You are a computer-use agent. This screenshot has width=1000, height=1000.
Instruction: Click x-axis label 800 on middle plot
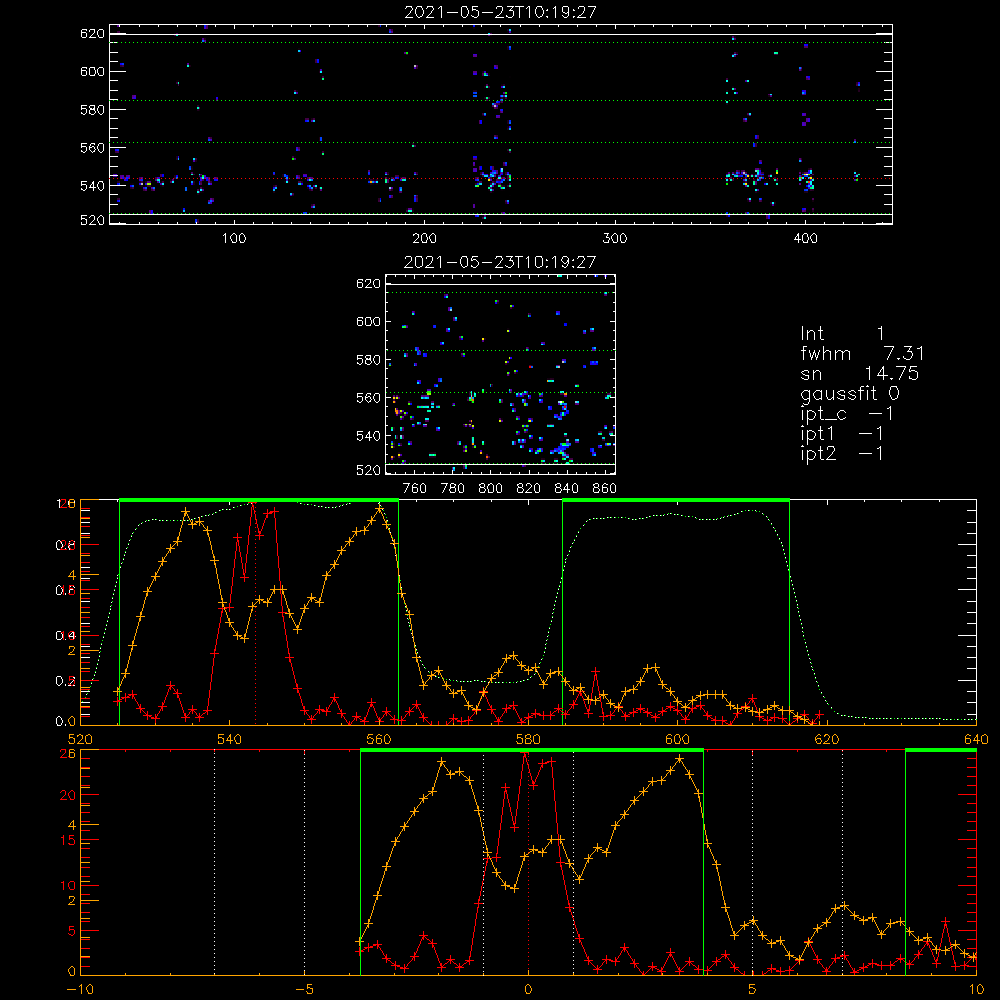click(490, 489)
